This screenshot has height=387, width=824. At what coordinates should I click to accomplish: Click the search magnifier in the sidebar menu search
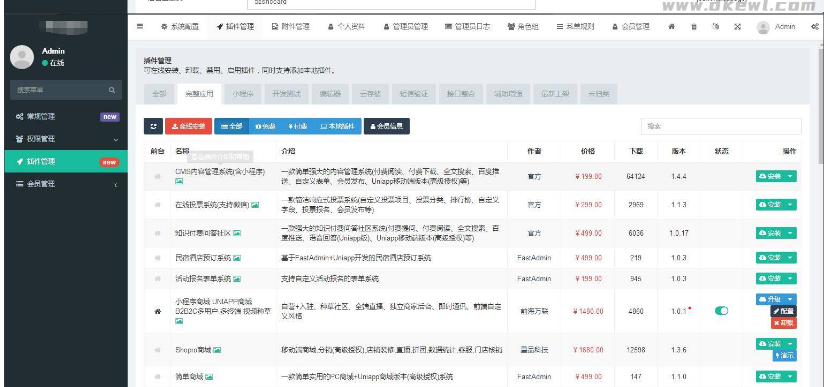pyautogui.click(x=112, y=90)
